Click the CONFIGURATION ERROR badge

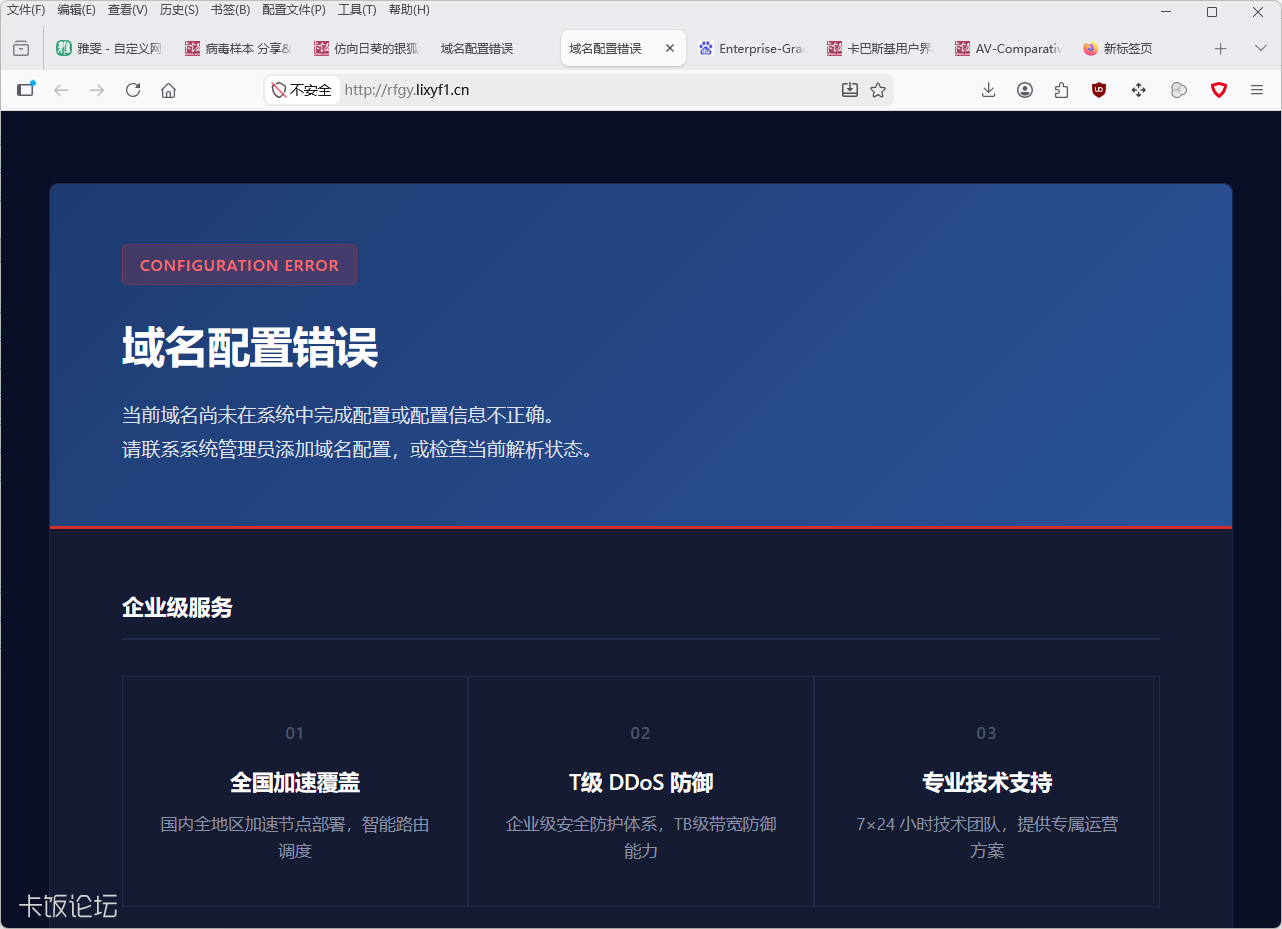pos(239,265)
